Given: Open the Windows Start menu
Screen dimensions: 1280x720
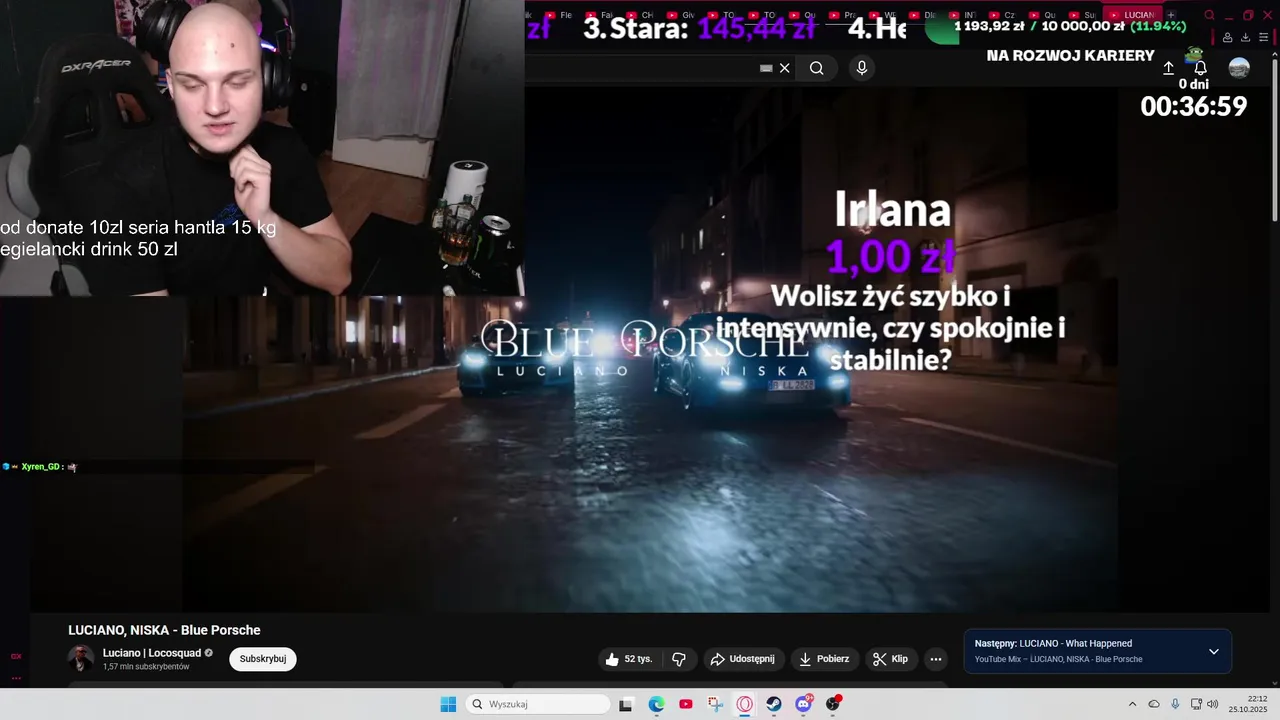Looking at the screenshot, I should click(x=448, y=704).
